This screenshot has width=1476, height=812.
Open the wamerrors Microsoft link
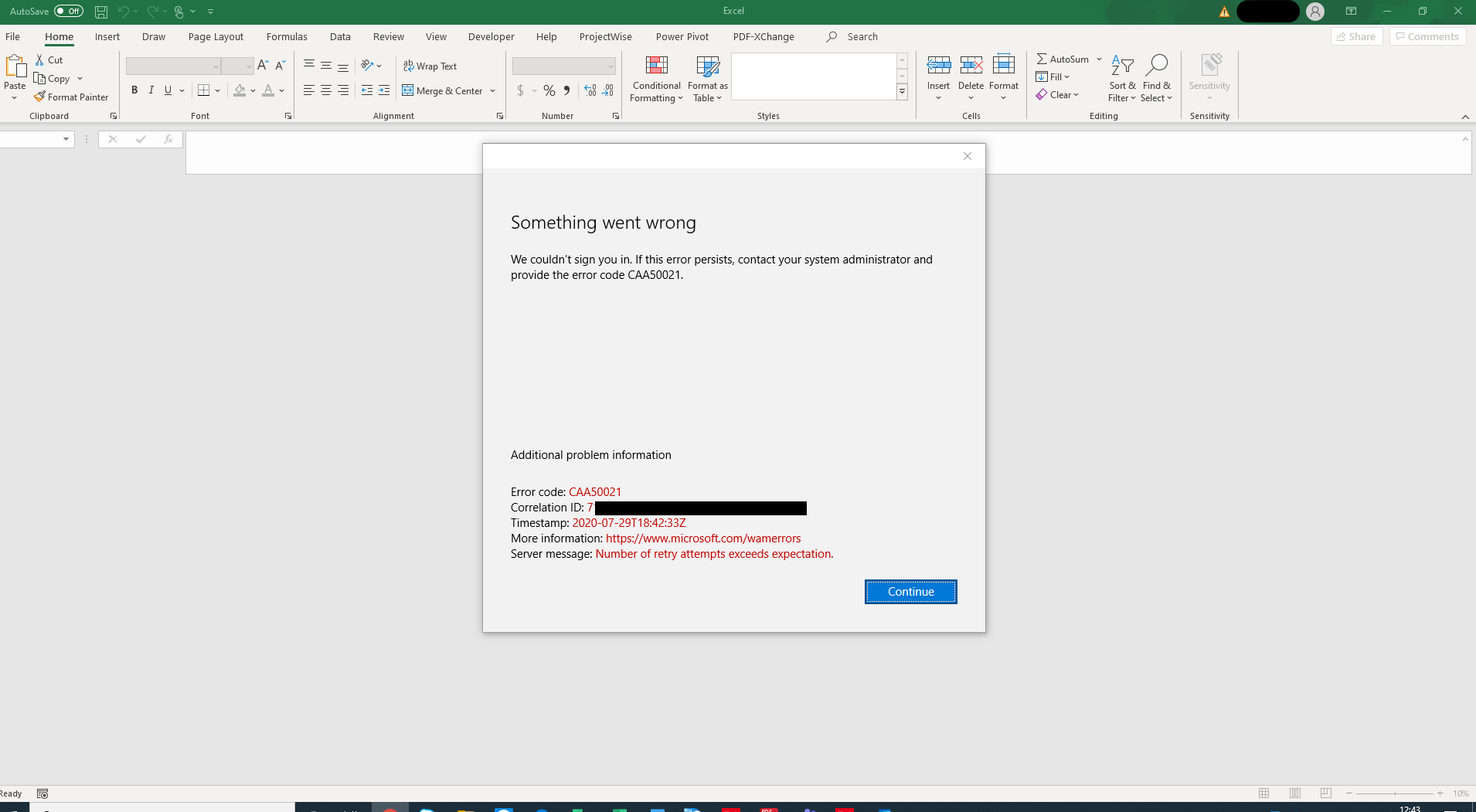tap(703, 539)
